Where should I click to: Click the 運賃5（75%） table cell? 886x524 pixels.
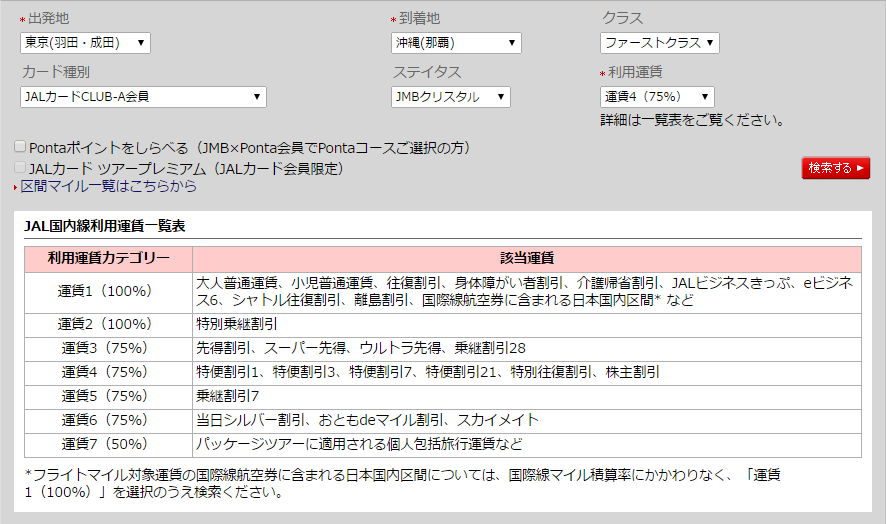click(x=108, y=397)
